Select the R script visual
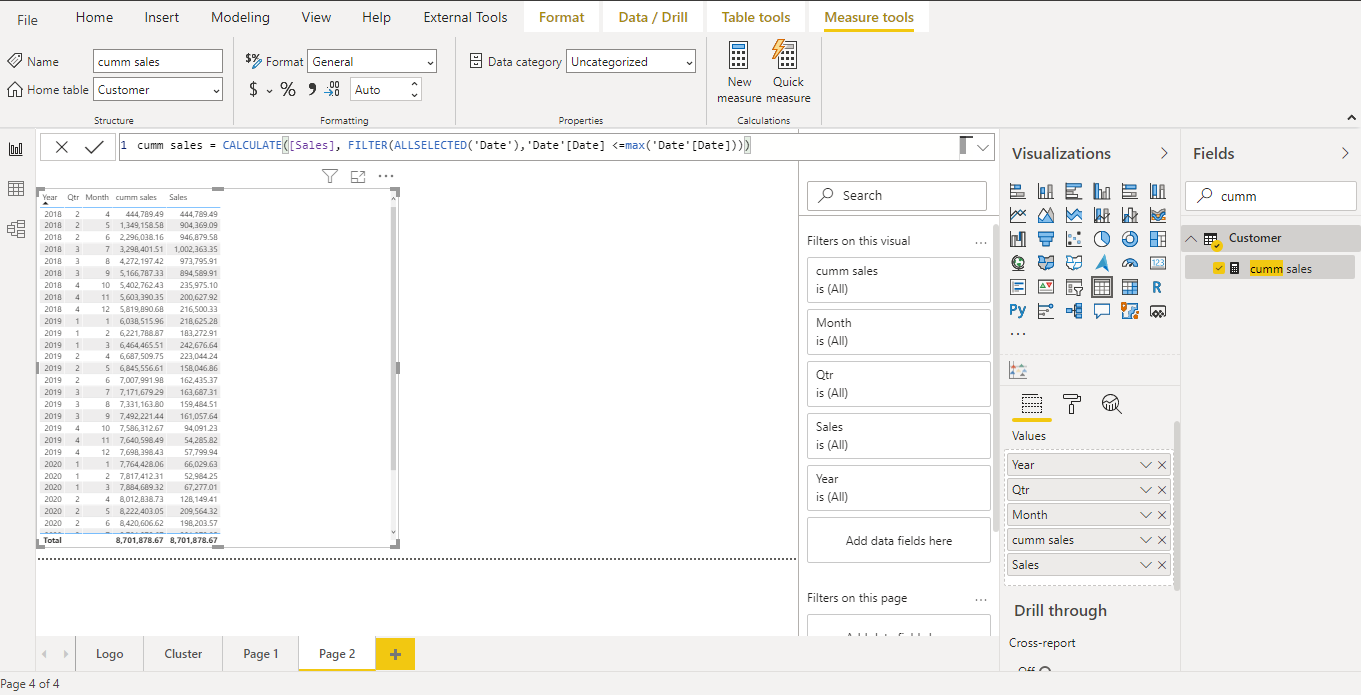Image resolution: width=1361 pixels, height=695 pixels. point(1157,287)
